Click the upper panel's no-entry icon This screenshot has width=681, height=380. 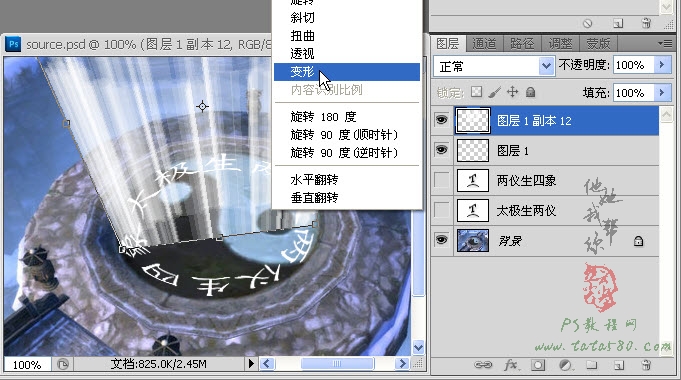tap(587, 23)
